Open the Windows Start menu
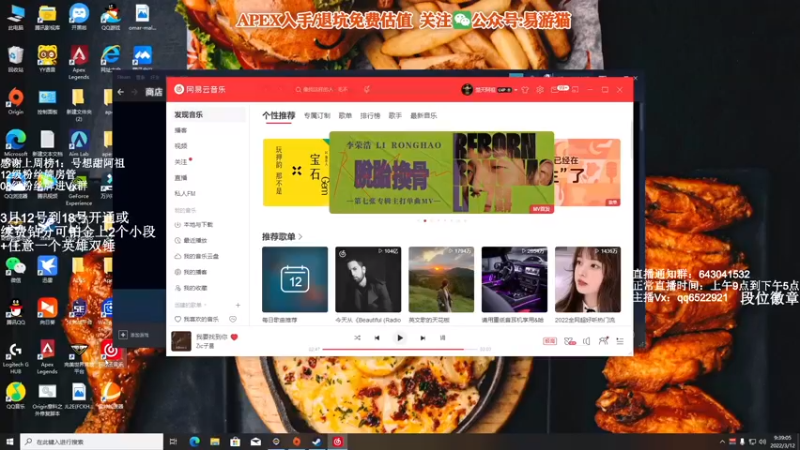The image size is (800, 450). [10, 442]
